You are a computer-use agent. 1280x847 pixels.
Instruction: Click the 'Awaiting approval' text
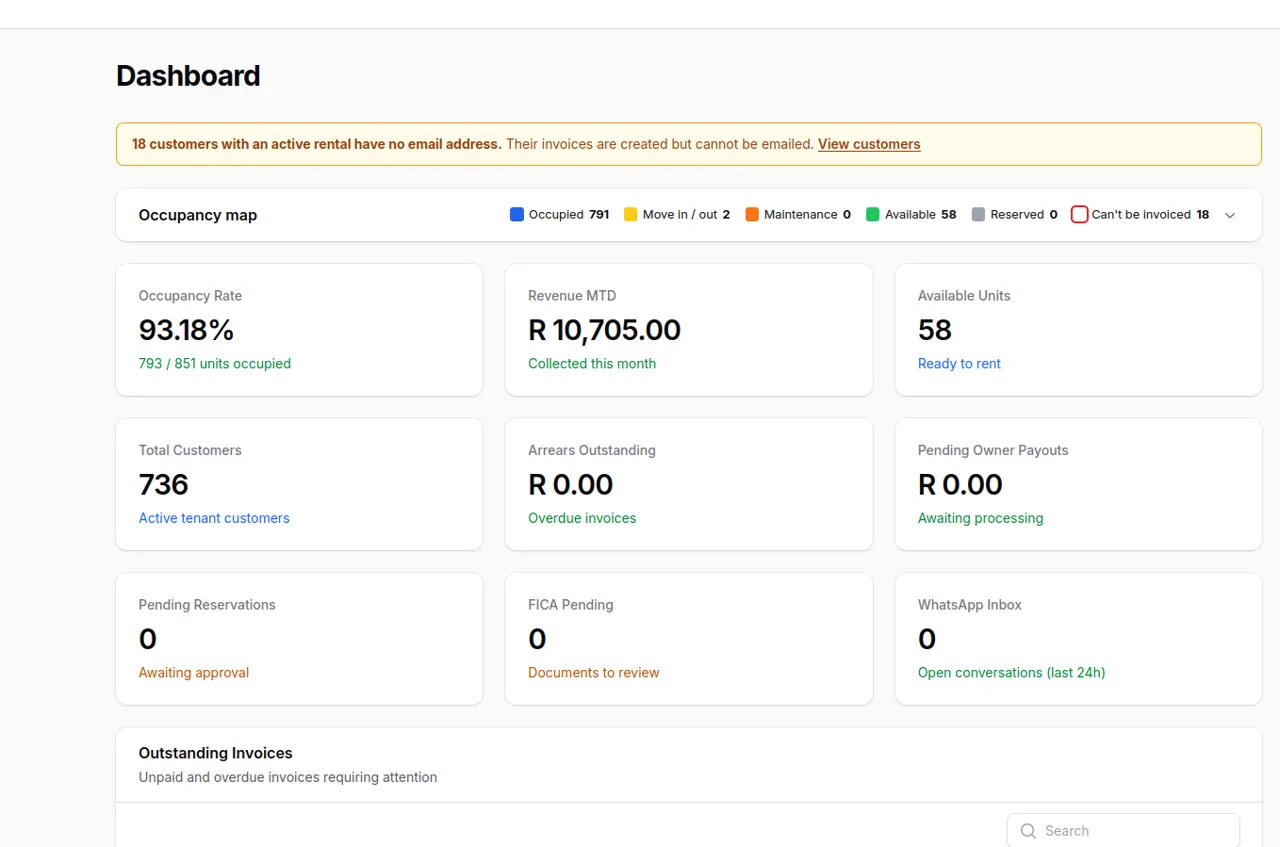pos(194,673)
